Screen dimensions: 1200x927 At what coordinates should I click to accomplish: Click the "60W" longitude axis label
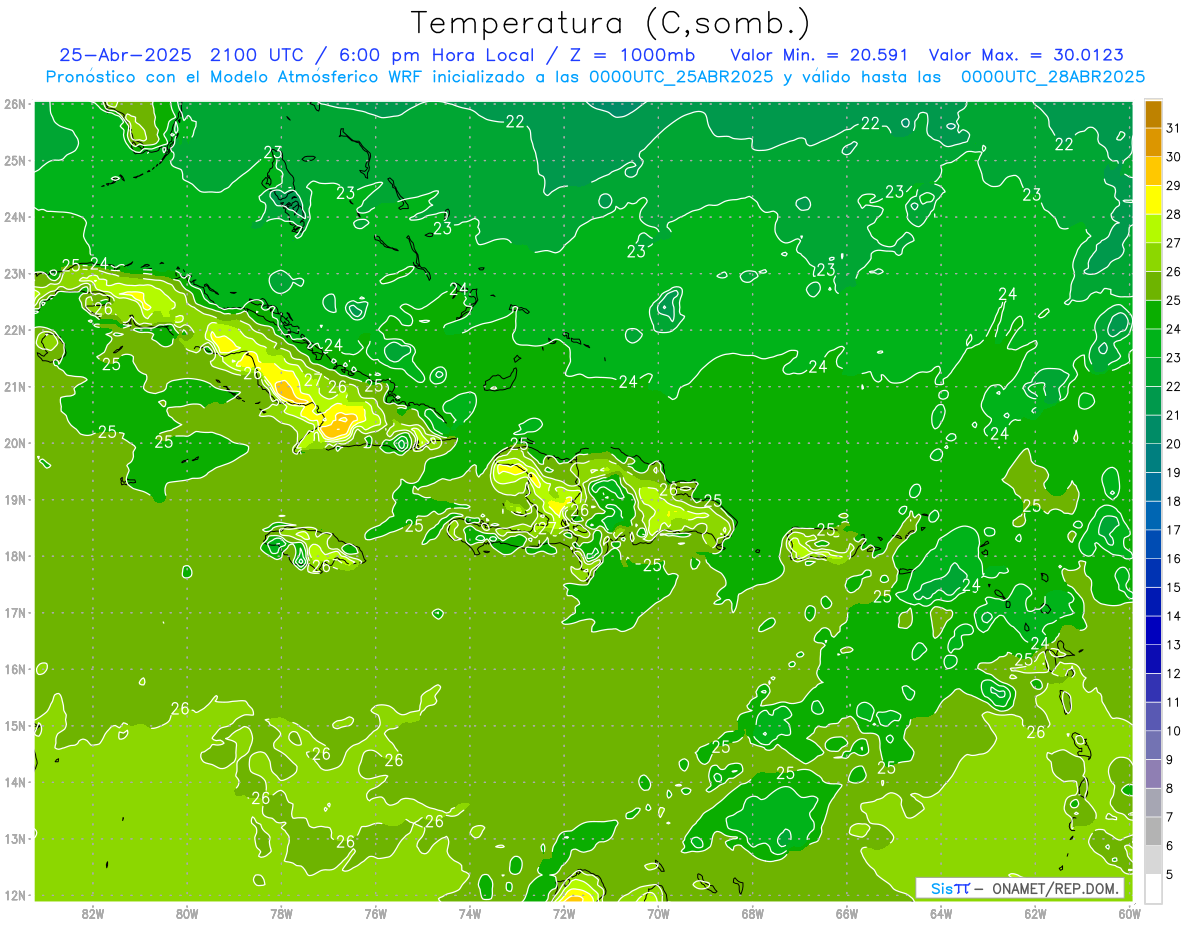click(1130, 913)
